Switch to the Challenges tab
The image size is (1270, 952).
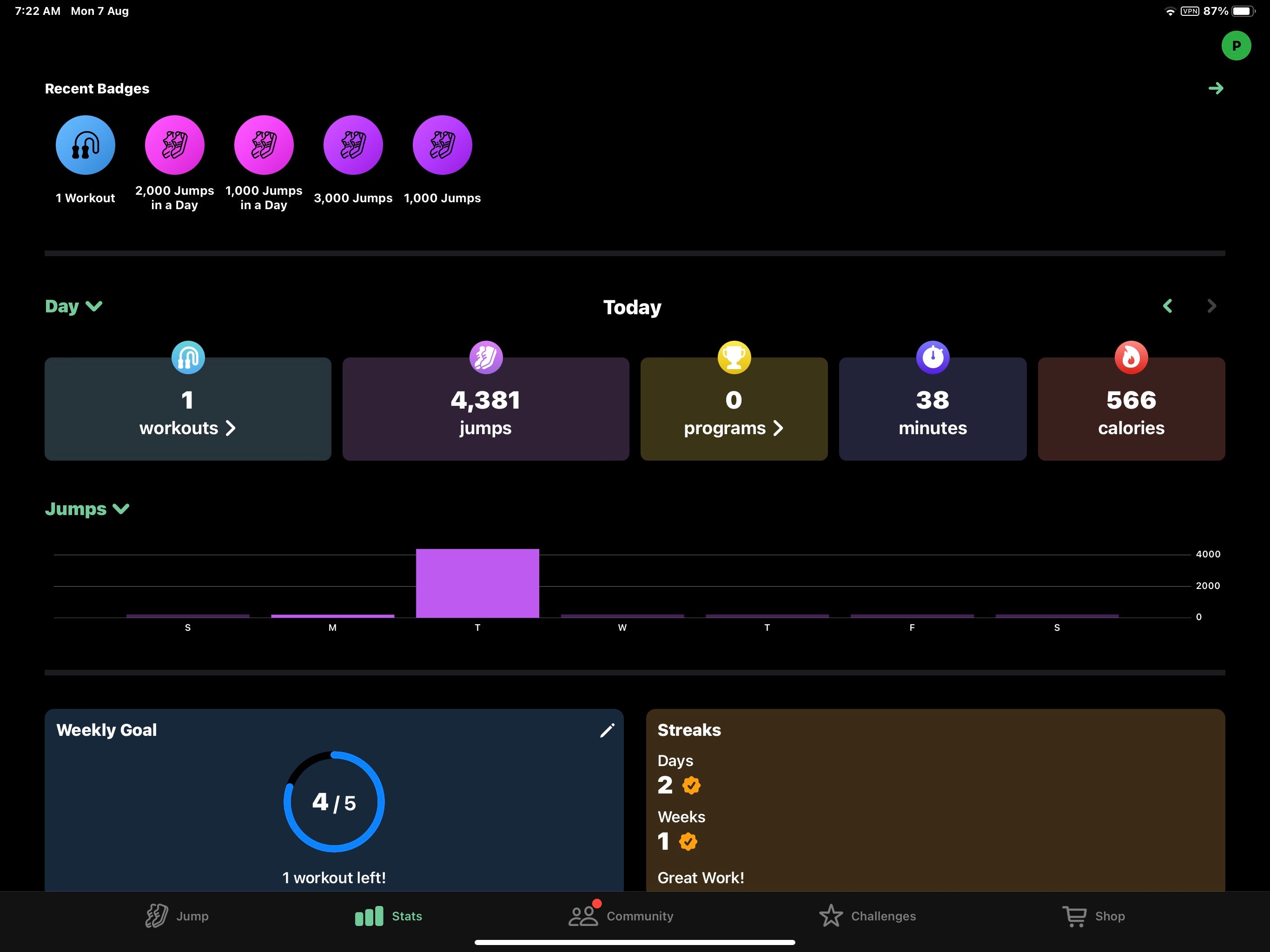click(x=867, y=916)
